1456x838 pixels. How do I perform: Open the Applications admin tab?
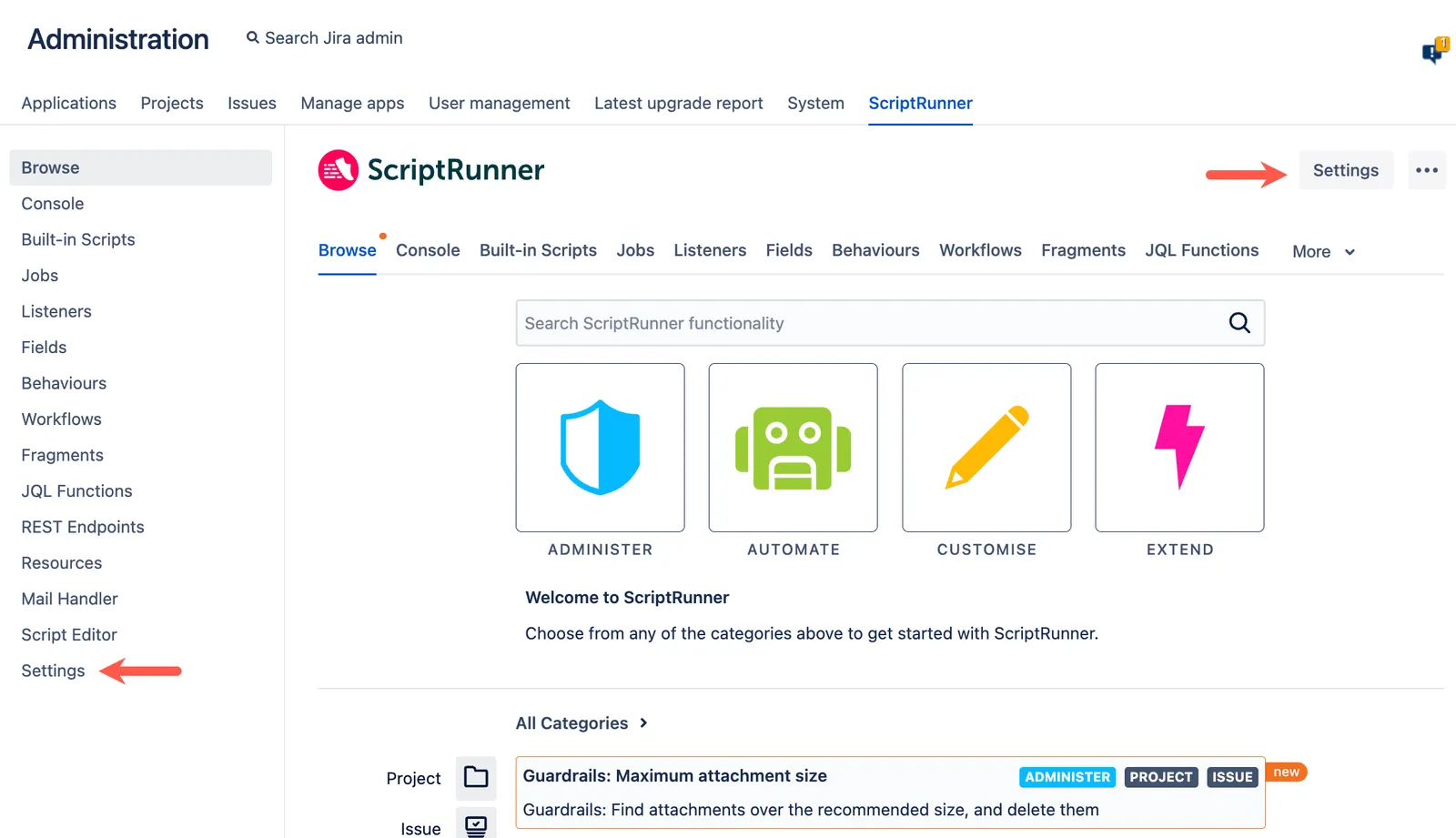coord(69,103)
